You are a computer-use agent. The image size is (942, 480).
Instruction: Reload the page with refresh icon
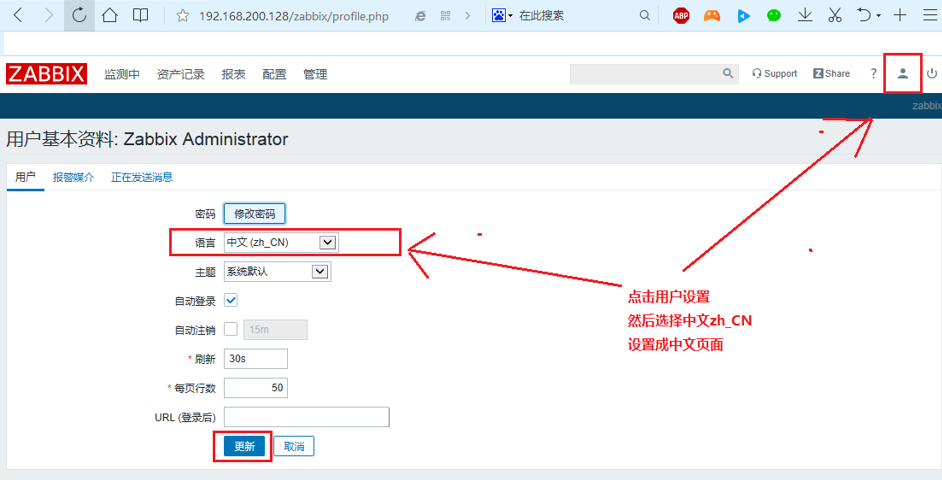[79, 15]
